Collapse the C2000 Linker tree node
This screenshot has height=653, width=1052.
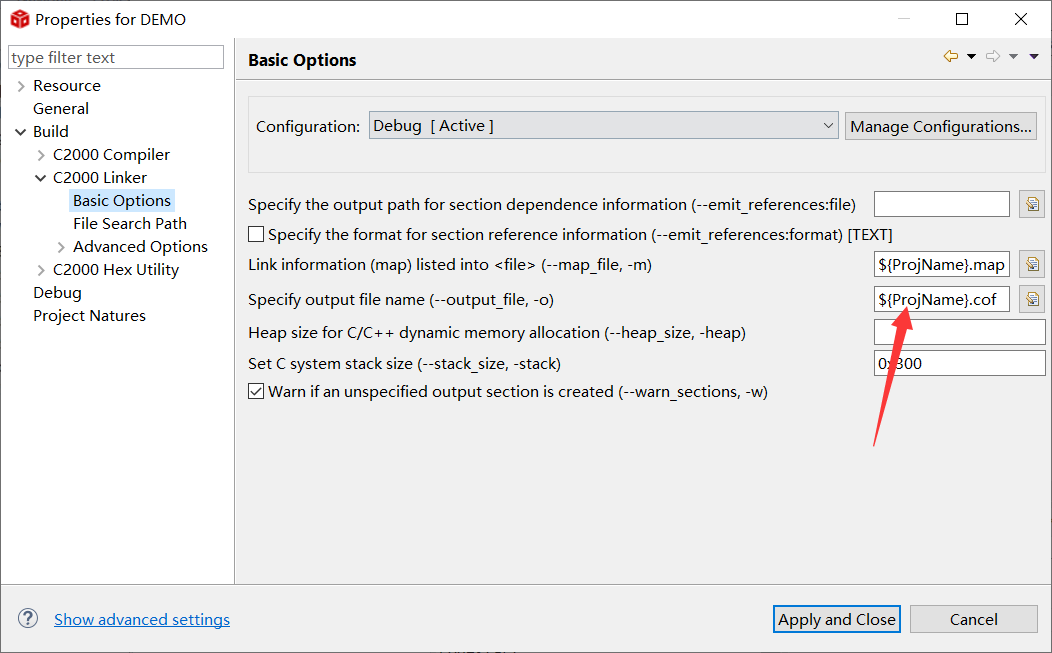click(41, 178)
